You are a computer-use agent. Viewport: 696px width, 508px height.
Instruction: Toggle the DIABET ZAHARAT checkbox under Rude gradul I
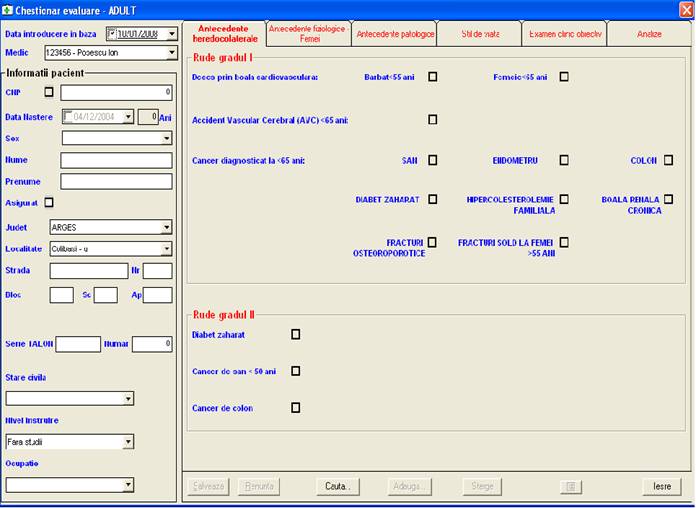(433, 199)
